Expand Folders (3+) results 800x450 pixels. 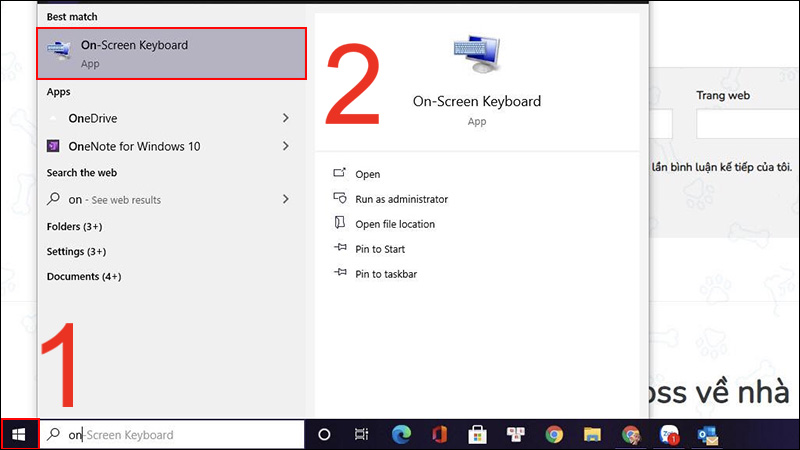point(74,227)
